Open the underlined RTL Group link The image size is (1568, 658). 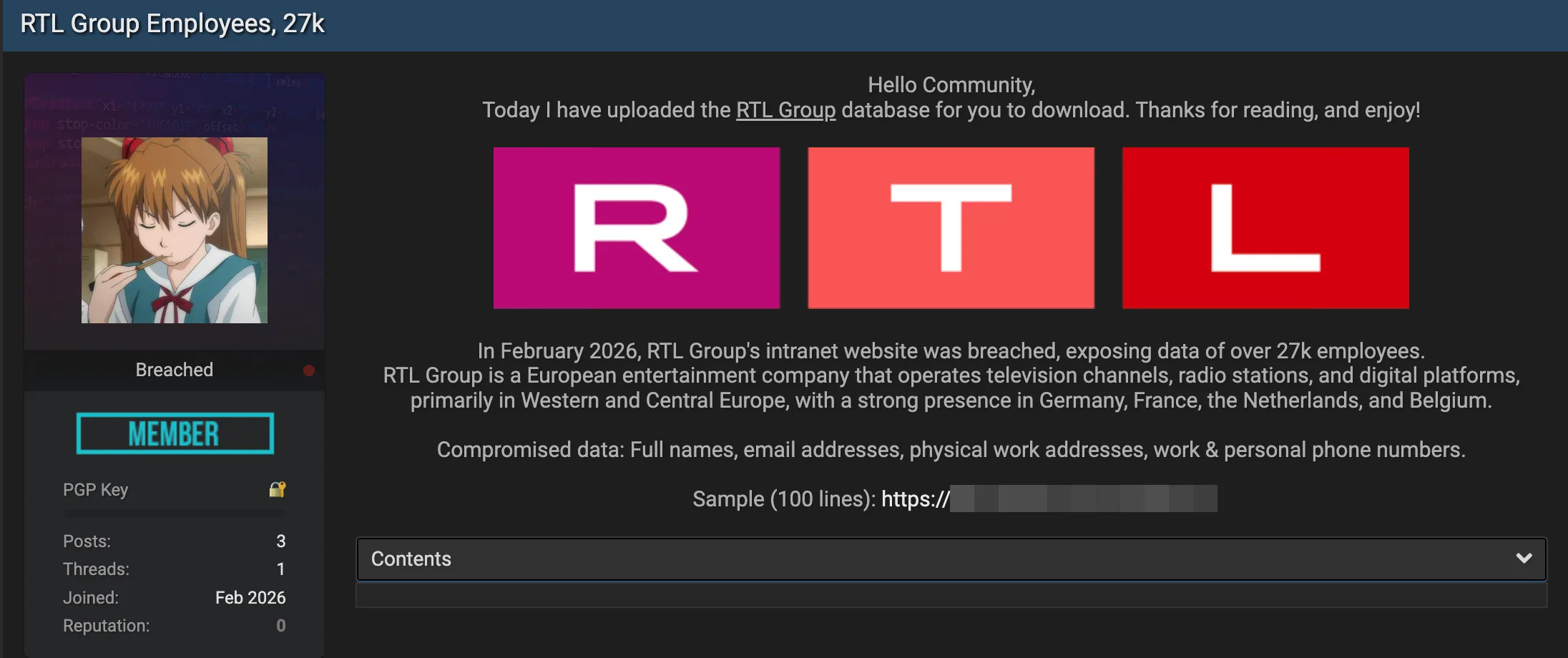point(785,110)
